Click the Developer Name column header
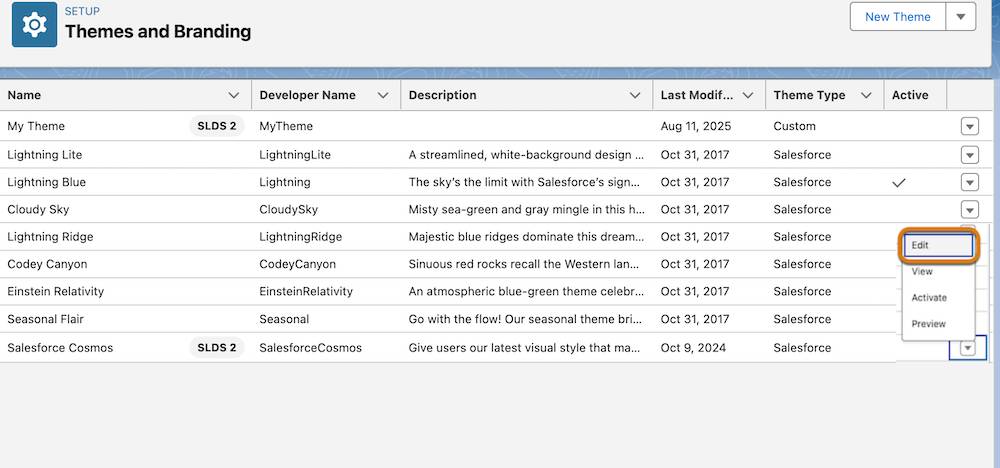The height and width of the screenshot is (468, 1000). (x=326, y=95)
